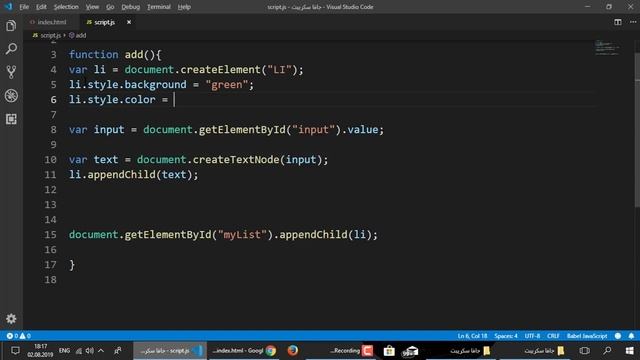Change language mode via Babel JavaScript
The height and width of the screenshot is (360, 640).
click(x=587, y=336)
